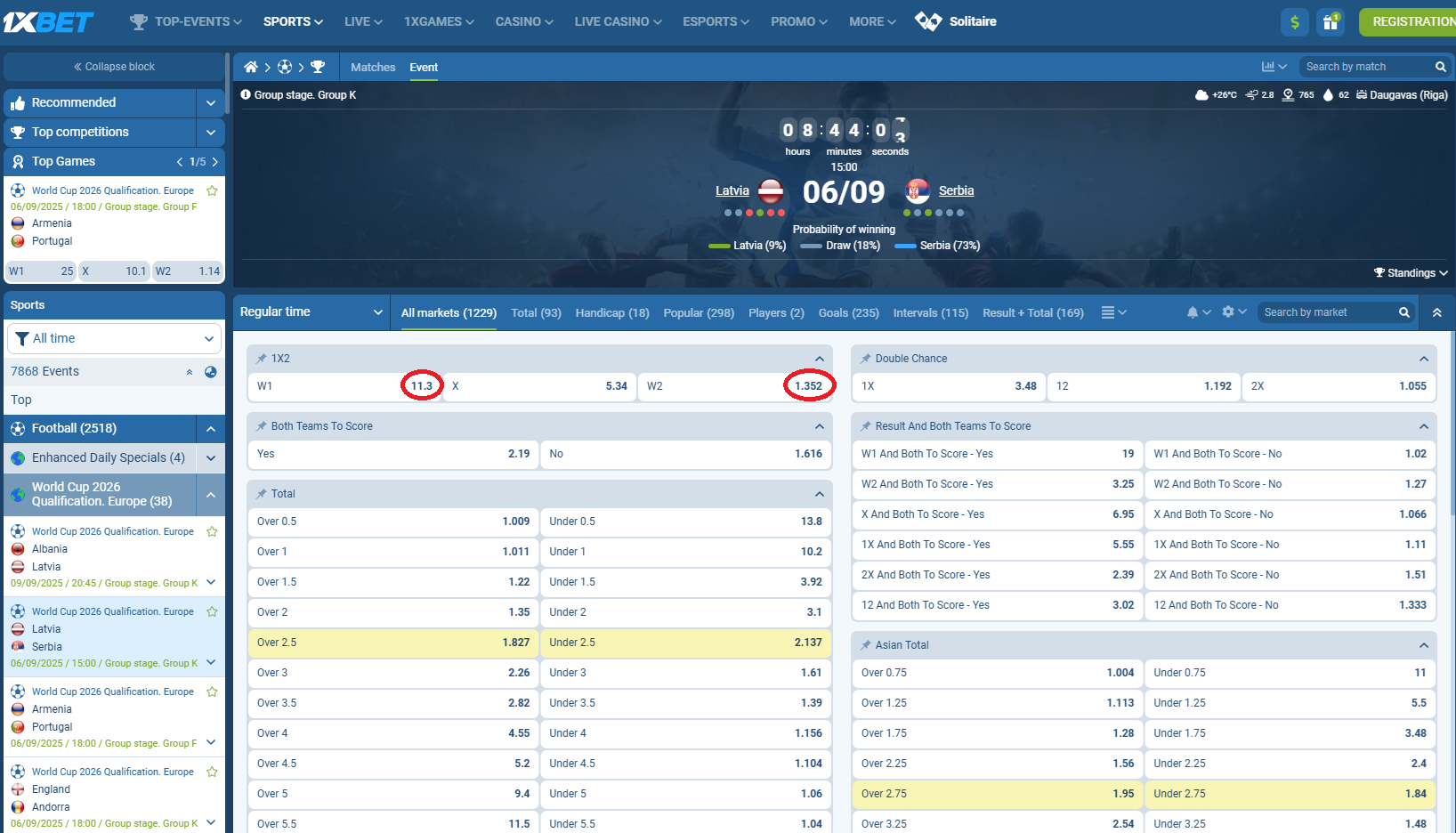Screen dimensions: 1456x833
Task: Click the magnifier in Search by match
Action: click(1441, 67)
